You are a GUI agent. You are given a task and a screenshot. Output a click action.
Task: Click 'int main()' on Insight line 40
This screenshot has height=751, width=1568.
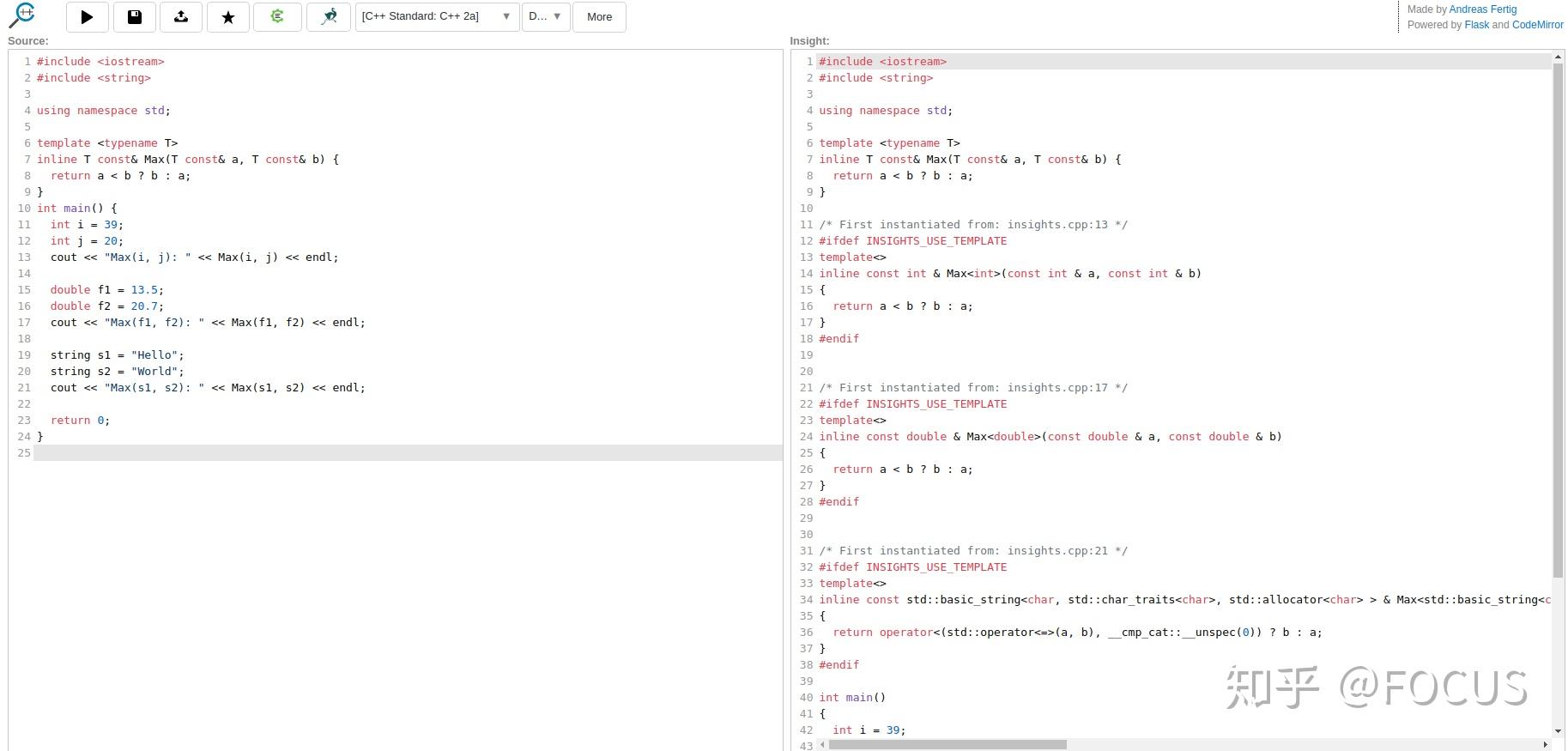[852, 698]
